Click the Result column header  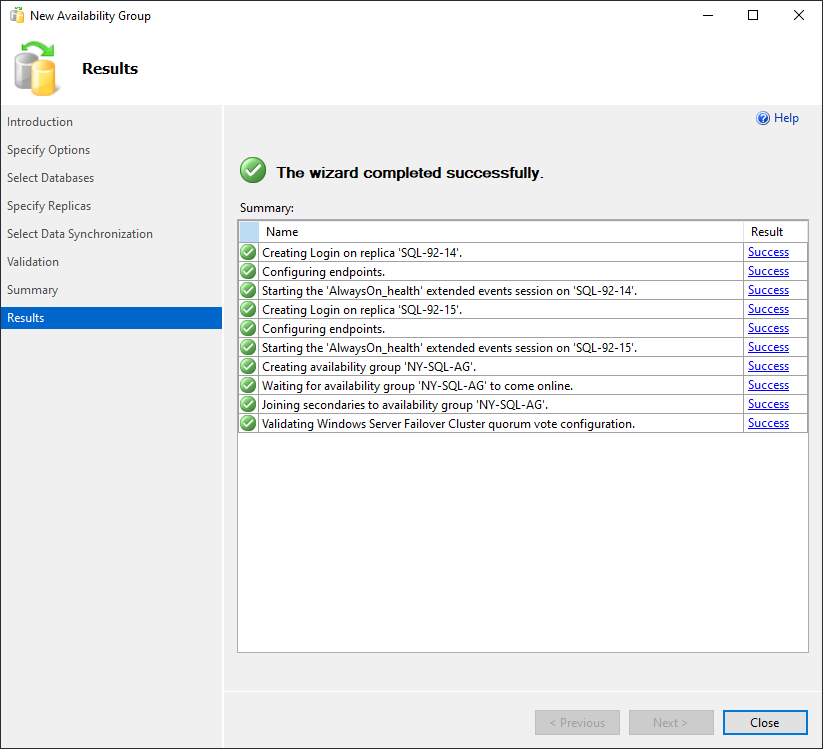pos(767,232)
